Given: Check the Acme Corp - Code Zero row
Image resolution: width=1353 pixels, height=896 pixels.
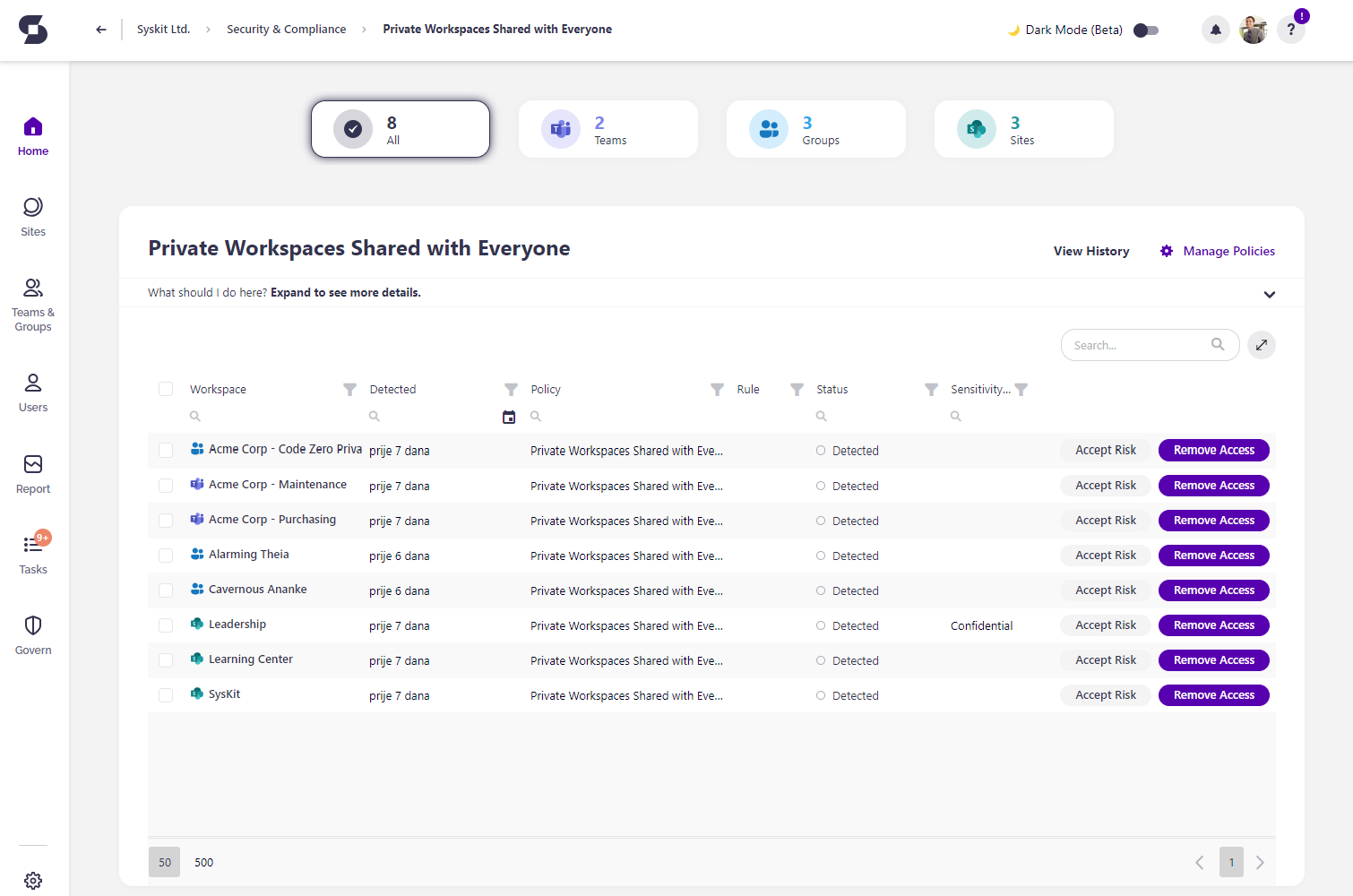Looking at the screenshot, I should [x=166, y=450].
